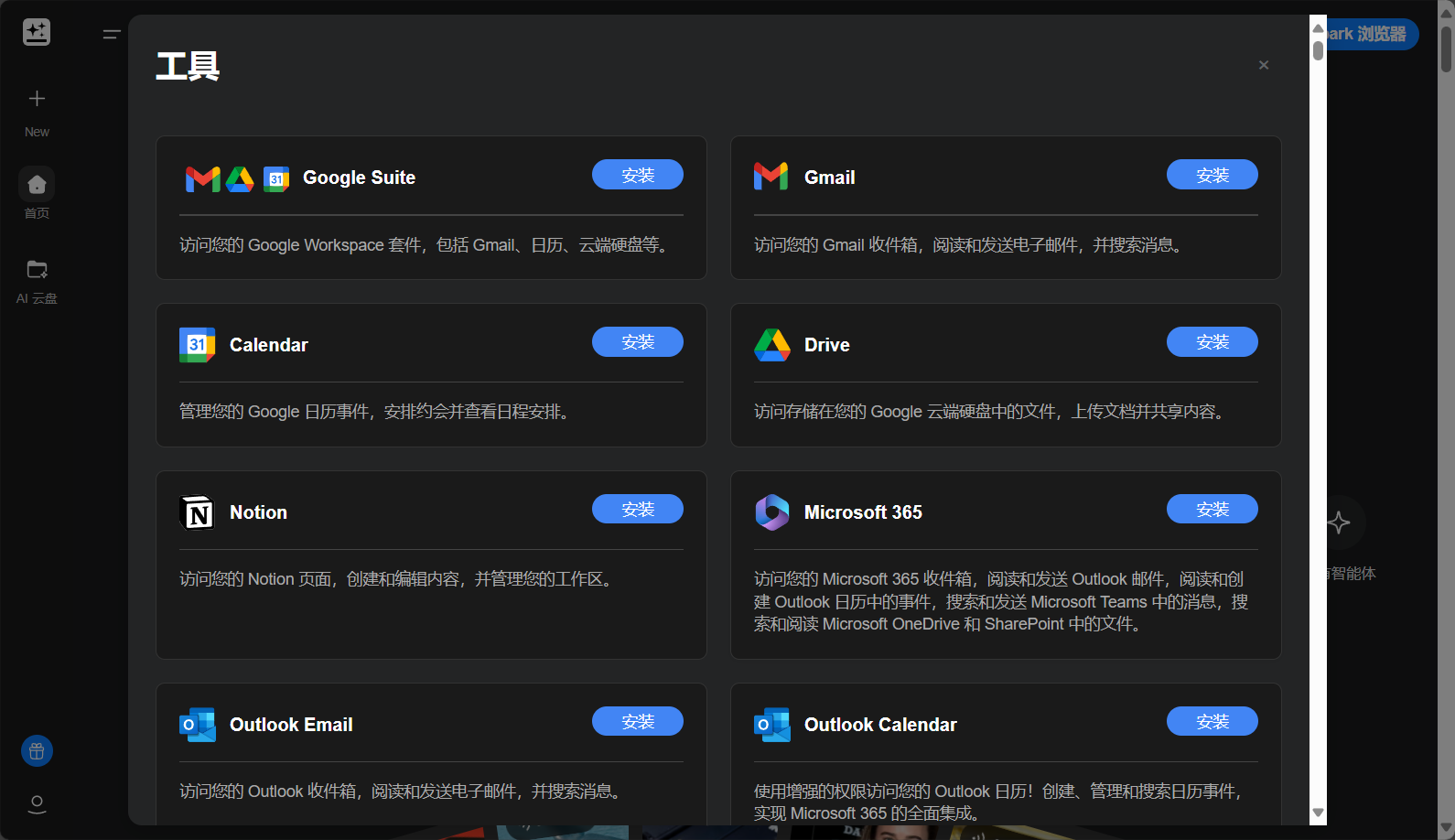Image resolution: width=1455 pixels, height=840 pixels.
Task: Click the 浏览器 button behind the dialog
Action: (1373, 34)
